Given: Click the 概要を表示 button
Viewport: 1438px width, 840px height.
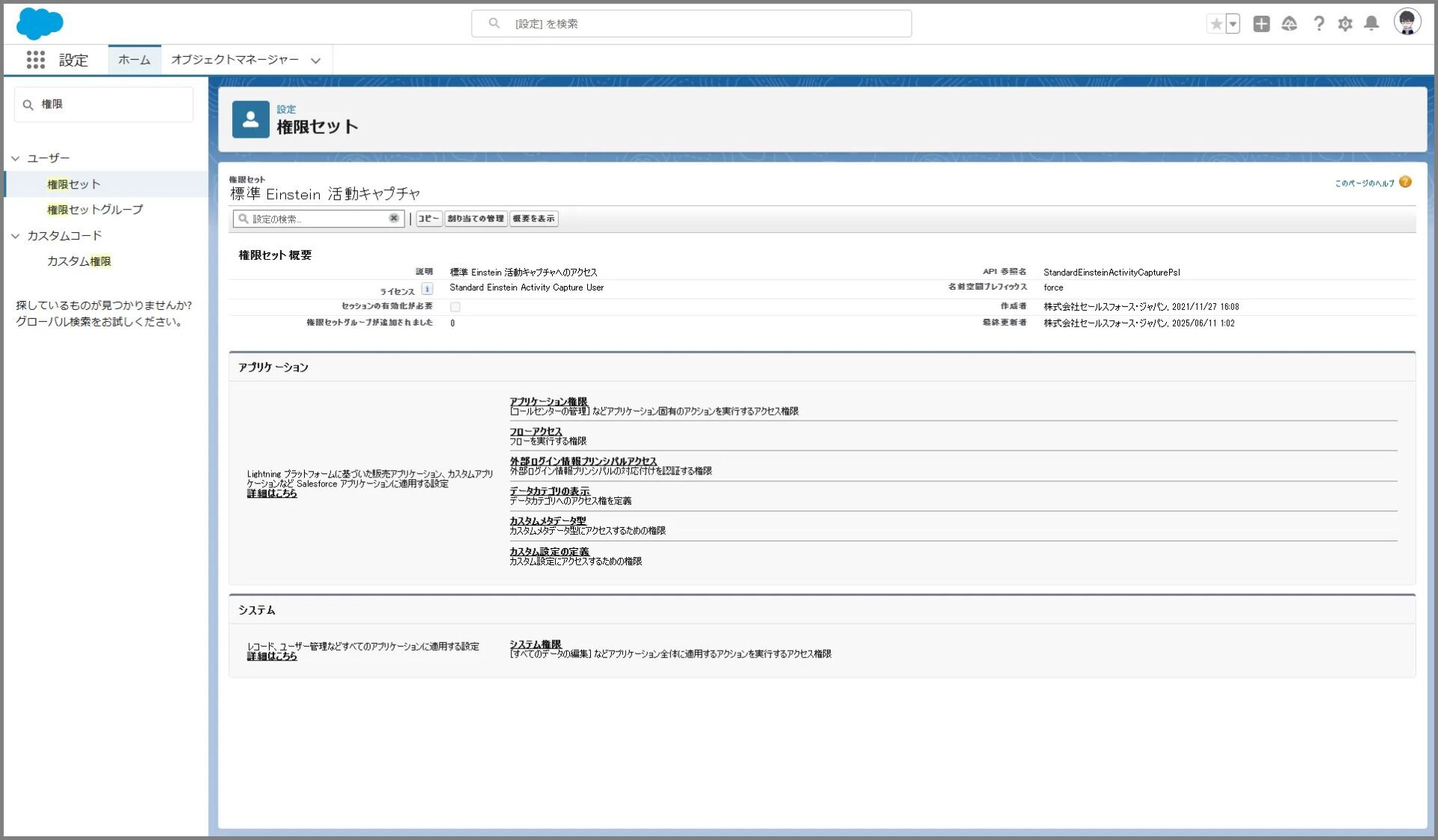Looking at the screenshot, I should point(533,219).
